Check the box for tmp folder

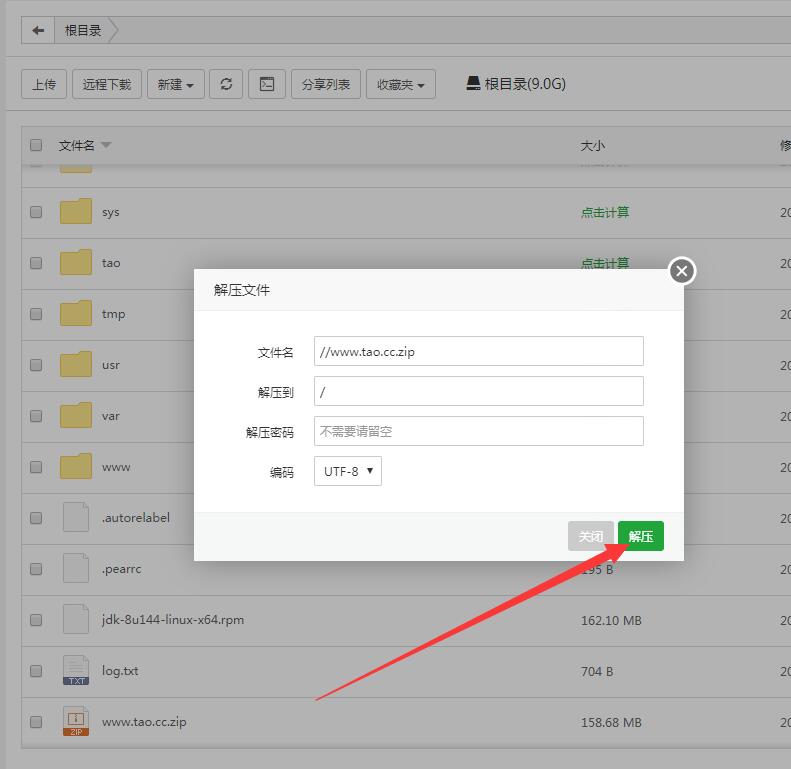coord(36,314)
